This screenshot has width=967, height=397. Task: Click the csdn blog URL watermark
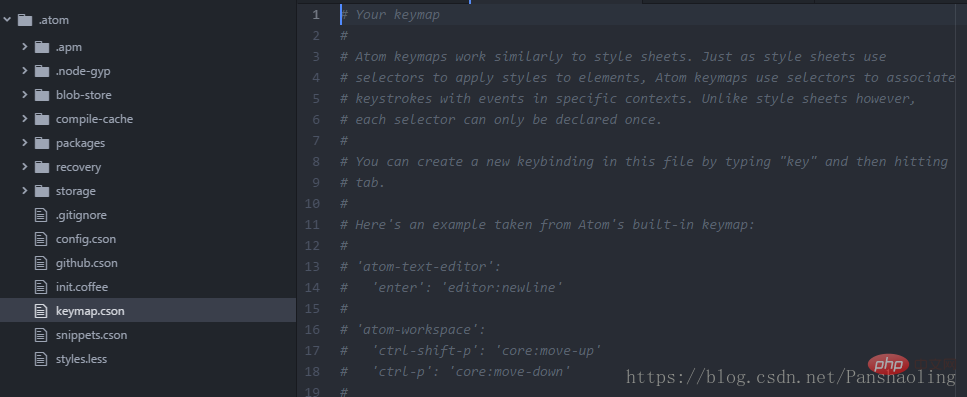791,376
